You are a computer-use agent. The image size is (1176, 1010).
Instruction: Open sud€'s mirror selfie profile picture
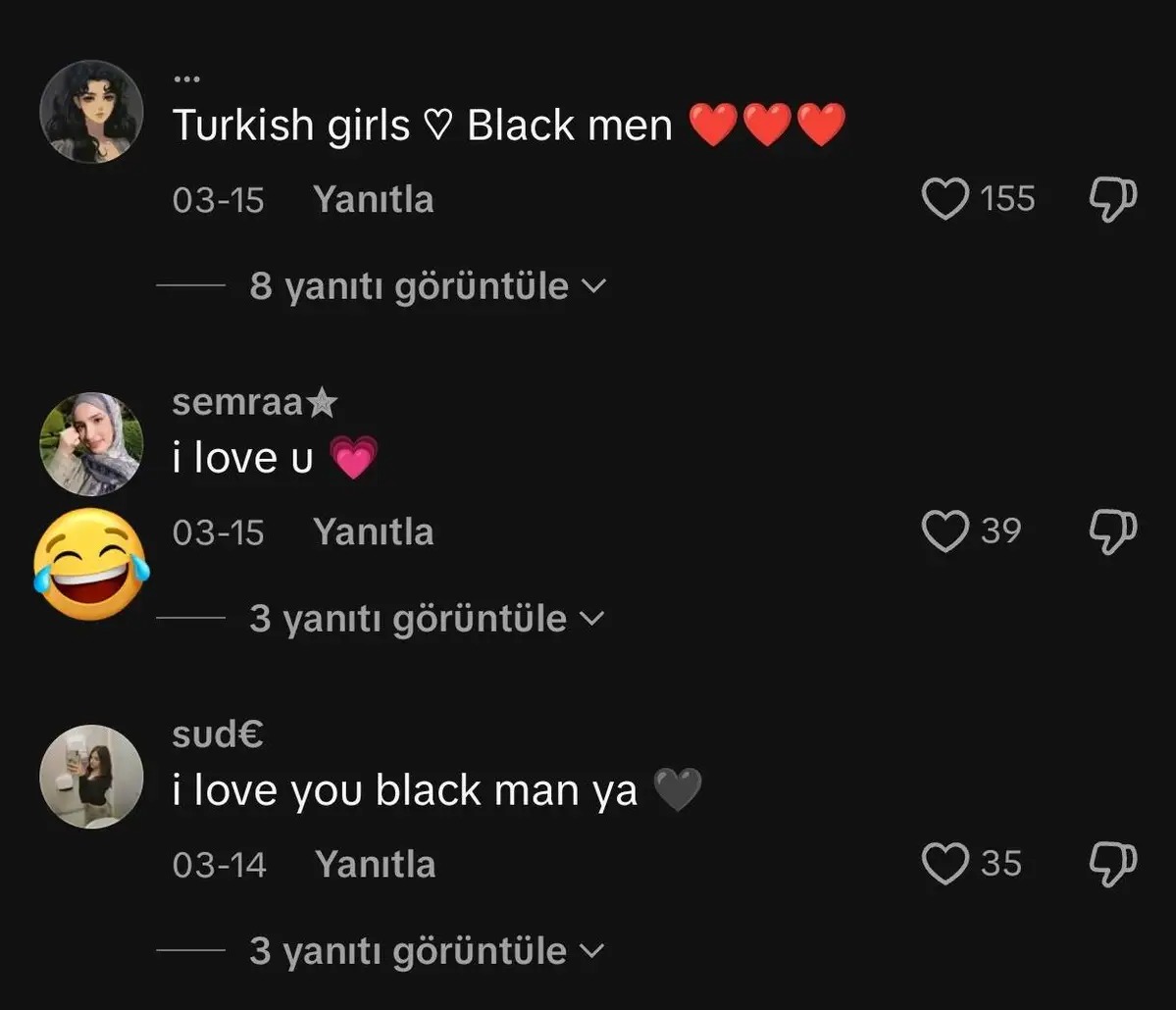click(x=91, y=776)
